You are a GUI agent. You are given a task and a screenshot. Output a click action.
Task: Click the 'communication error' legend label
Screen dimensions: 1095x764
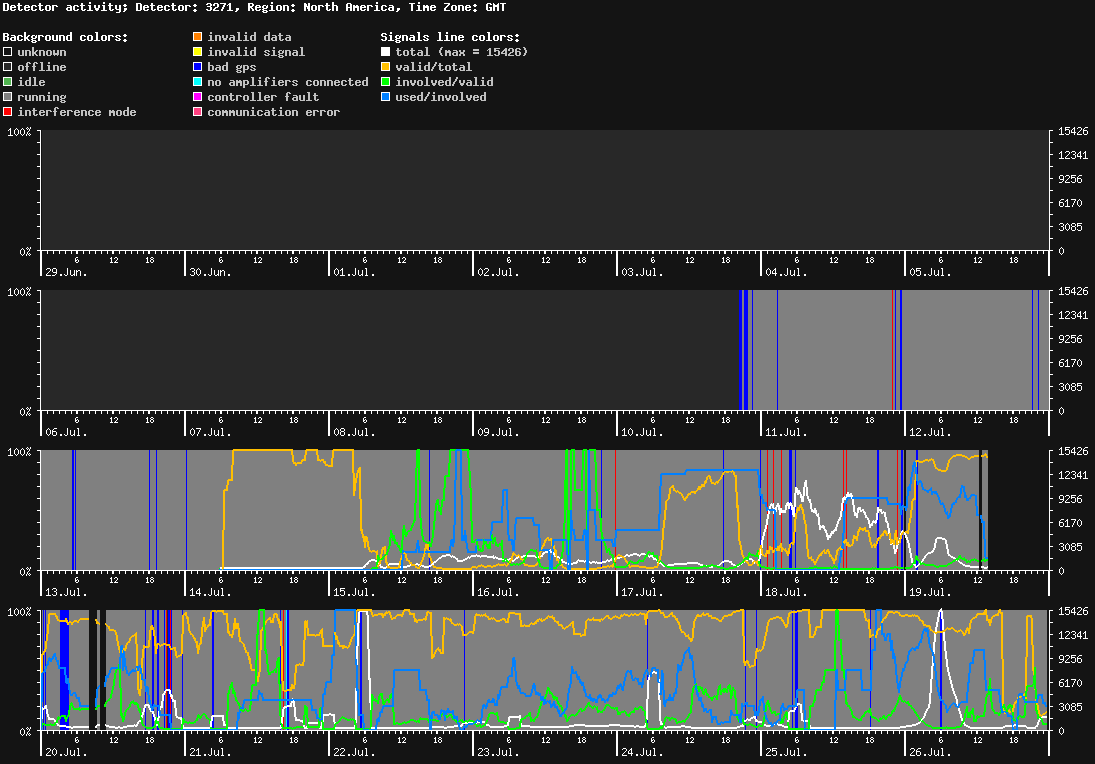[274, 112]
